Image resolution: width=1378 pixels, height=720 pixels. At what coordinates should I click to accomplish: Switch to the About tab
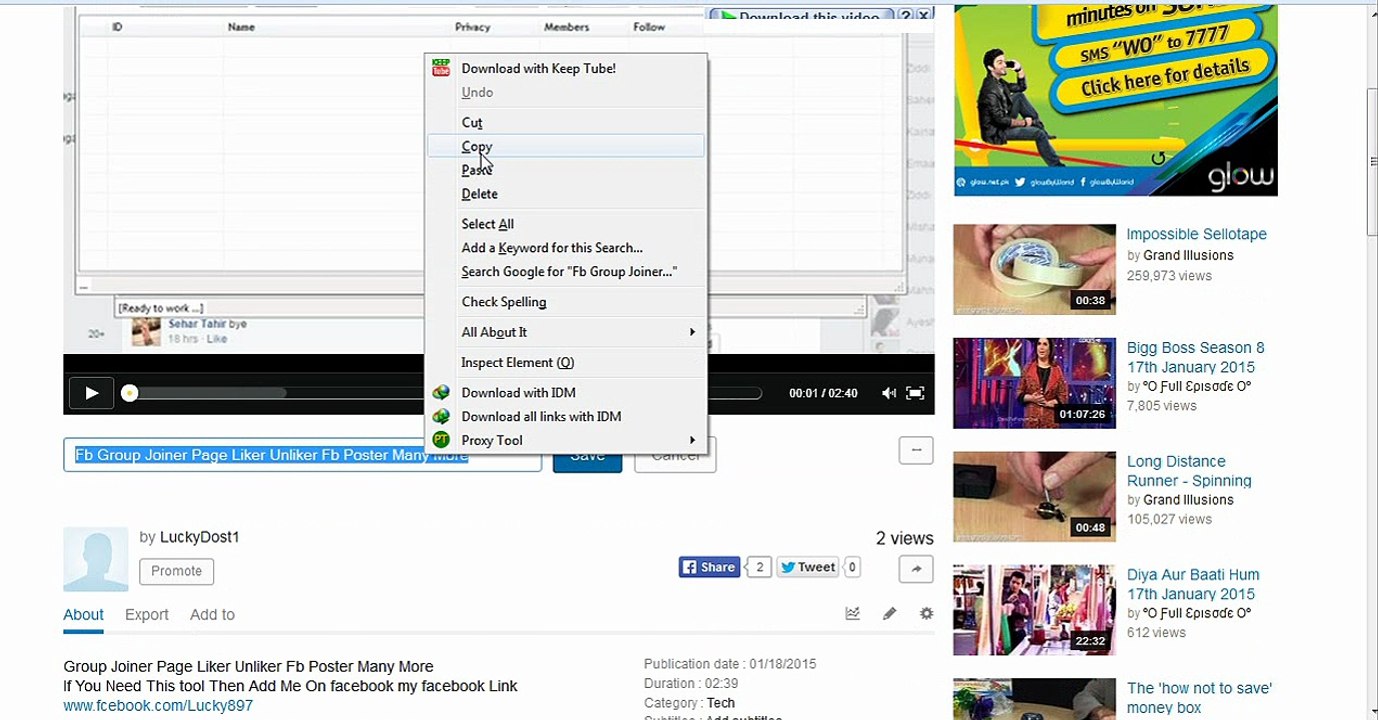coord(84,615)
